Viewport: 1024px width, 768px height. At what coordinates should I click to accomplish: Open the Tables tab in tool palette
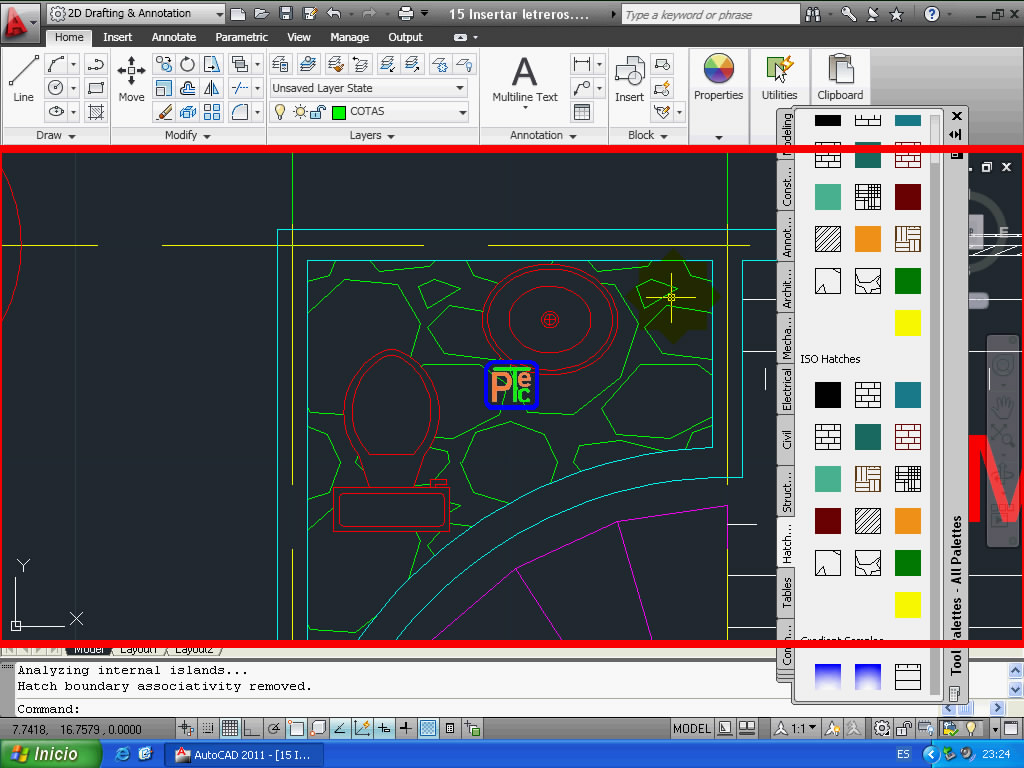(786, 592)
